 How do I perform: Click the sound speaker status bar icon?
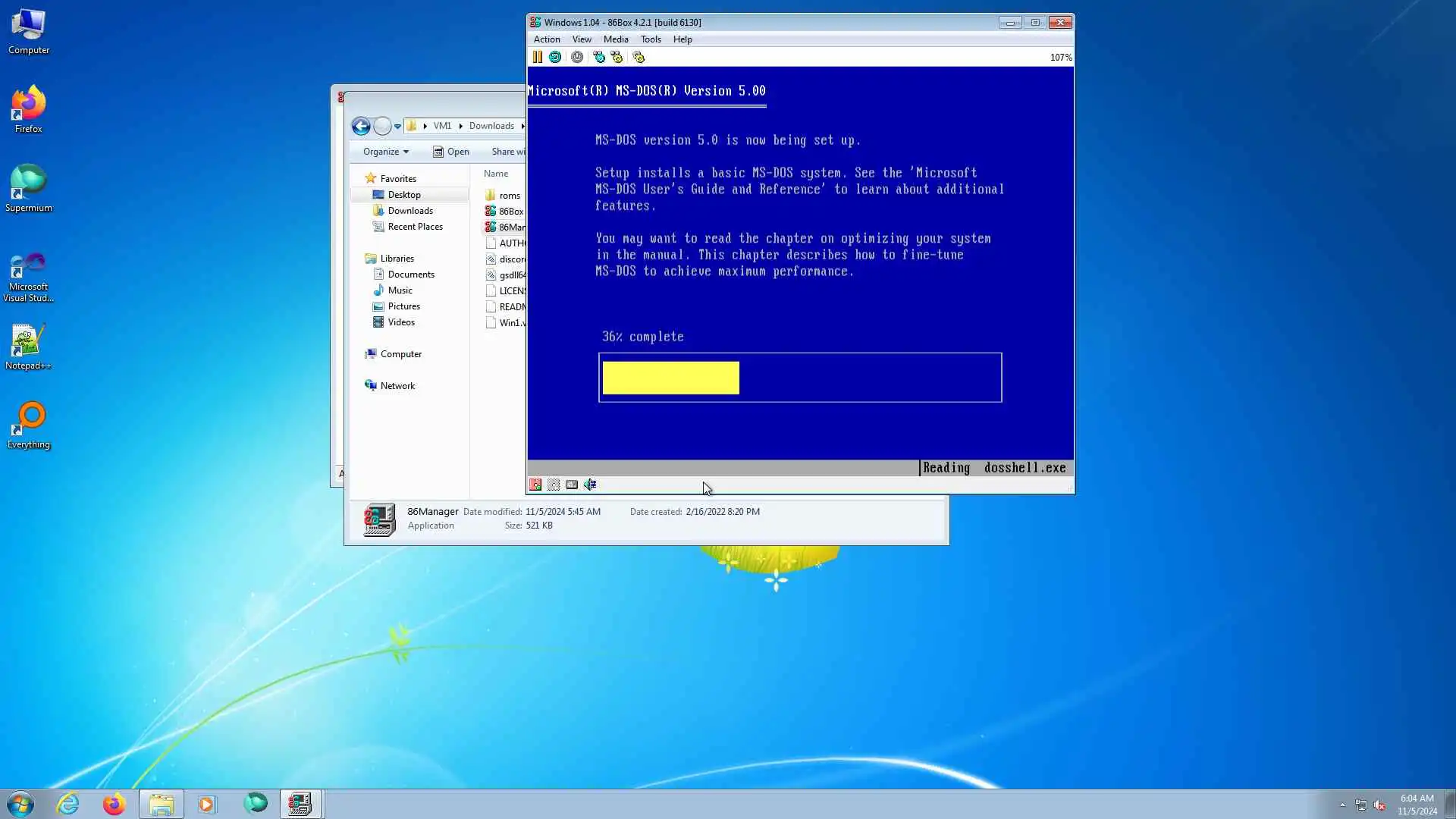[590, 485]
